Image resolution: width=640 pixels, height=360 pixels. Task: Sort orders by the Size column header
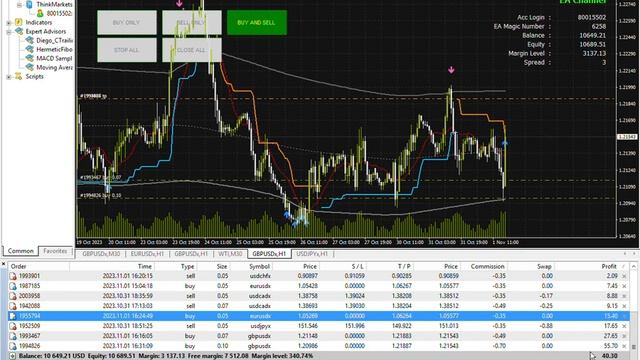[x=214, y=266]
